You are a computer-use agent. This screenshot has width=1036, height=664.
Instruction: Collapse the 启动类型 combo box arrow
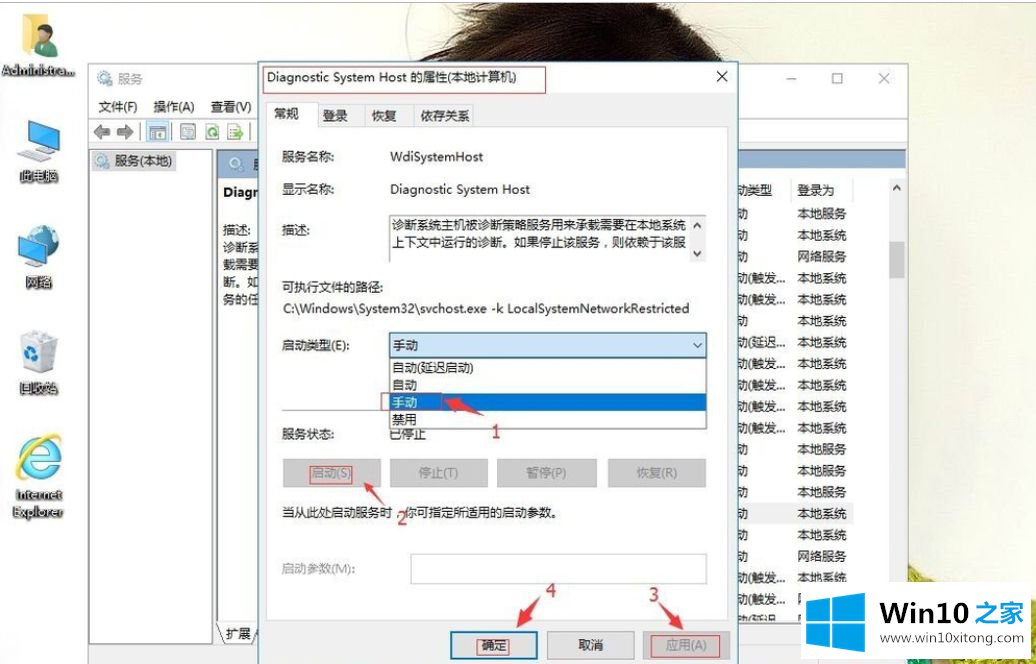[x=696, y=345]
